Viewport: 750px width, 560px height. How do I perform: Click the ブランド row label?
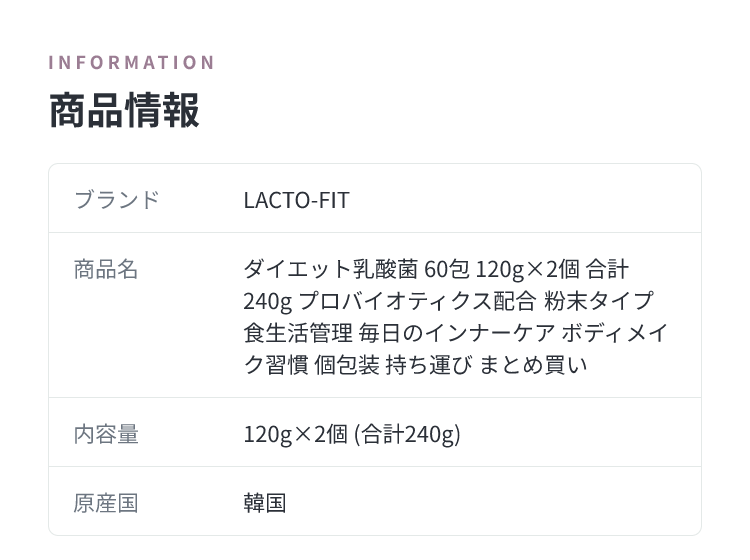tap(117, 199)
